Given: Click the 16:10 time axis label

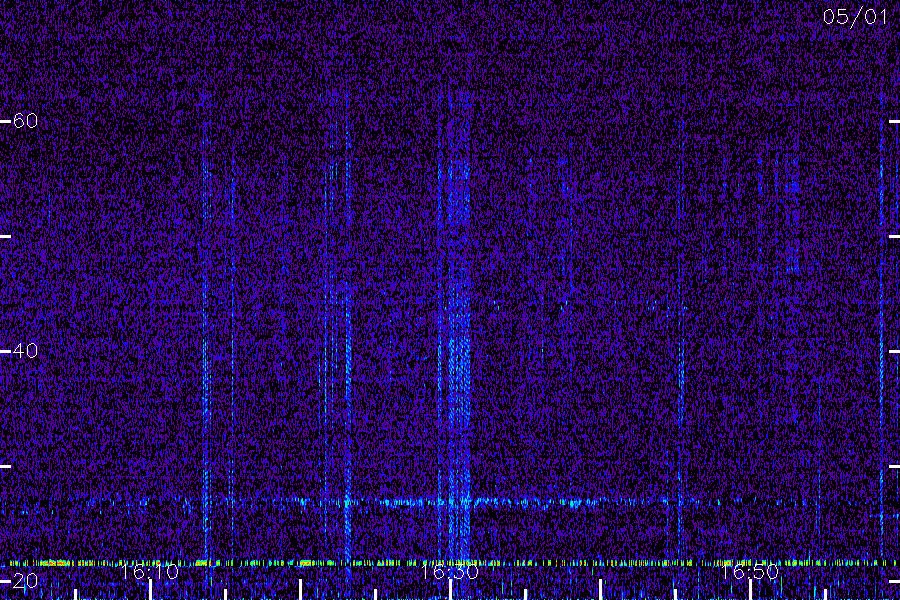Looking at the screenshot, I should pyautogui.click(x=150, y=571).
